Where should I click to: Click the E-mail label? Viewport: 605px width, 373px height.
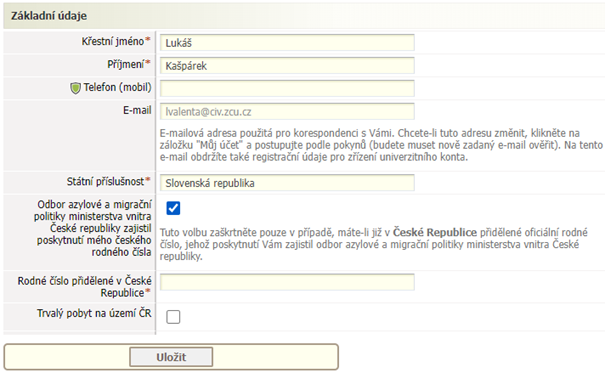137,110
